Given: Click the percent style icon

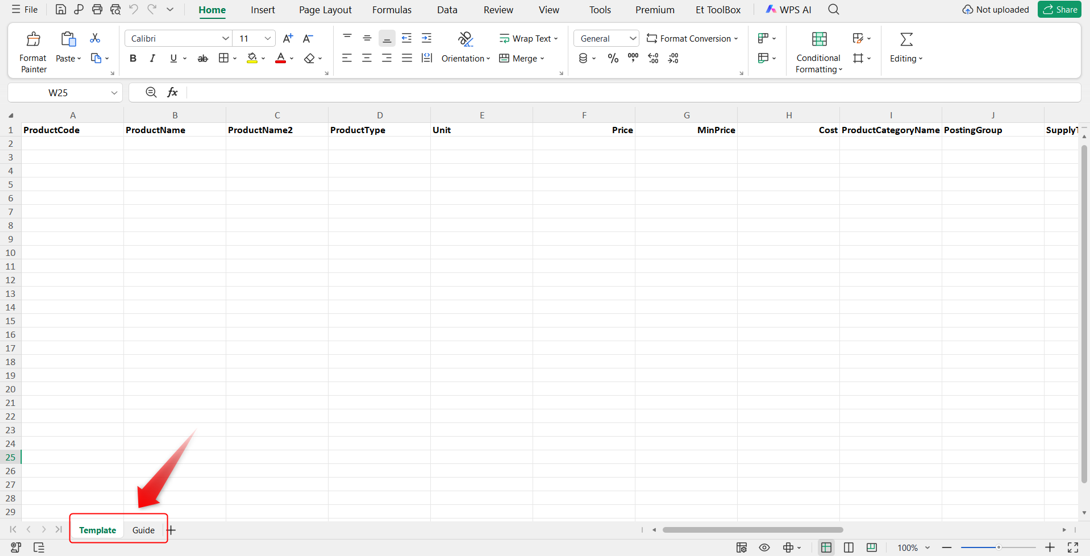Looking at the screenshot, I should click(613, 59).
